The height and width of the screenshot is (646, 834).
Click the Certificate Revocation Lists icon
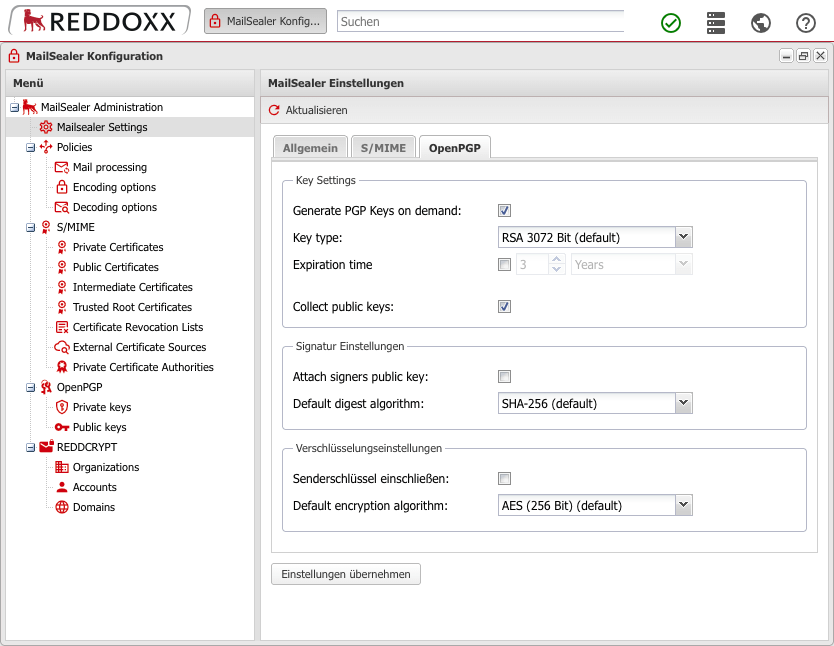tap(62, 328)
